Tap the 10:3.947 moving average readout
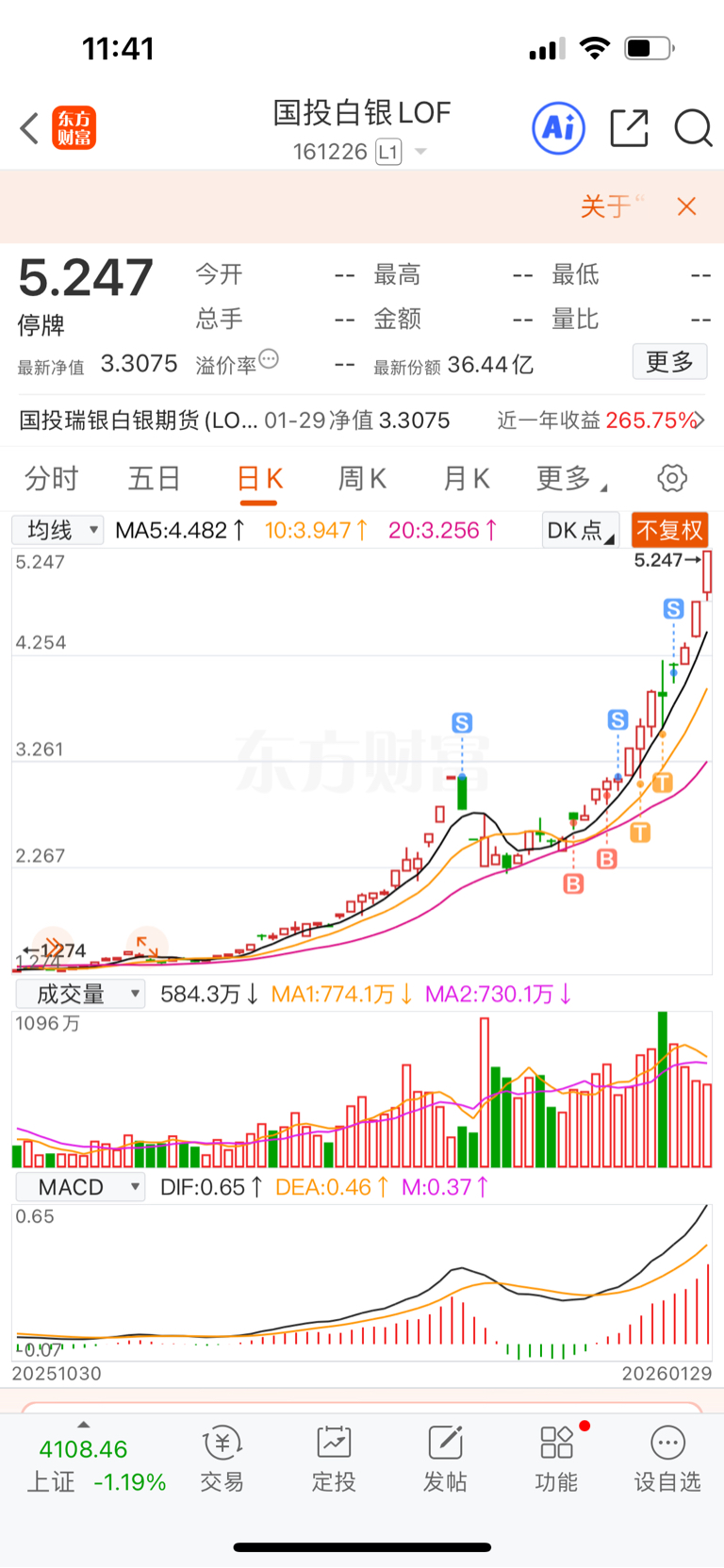This screenshot has height=1568, width=724. 316,531
